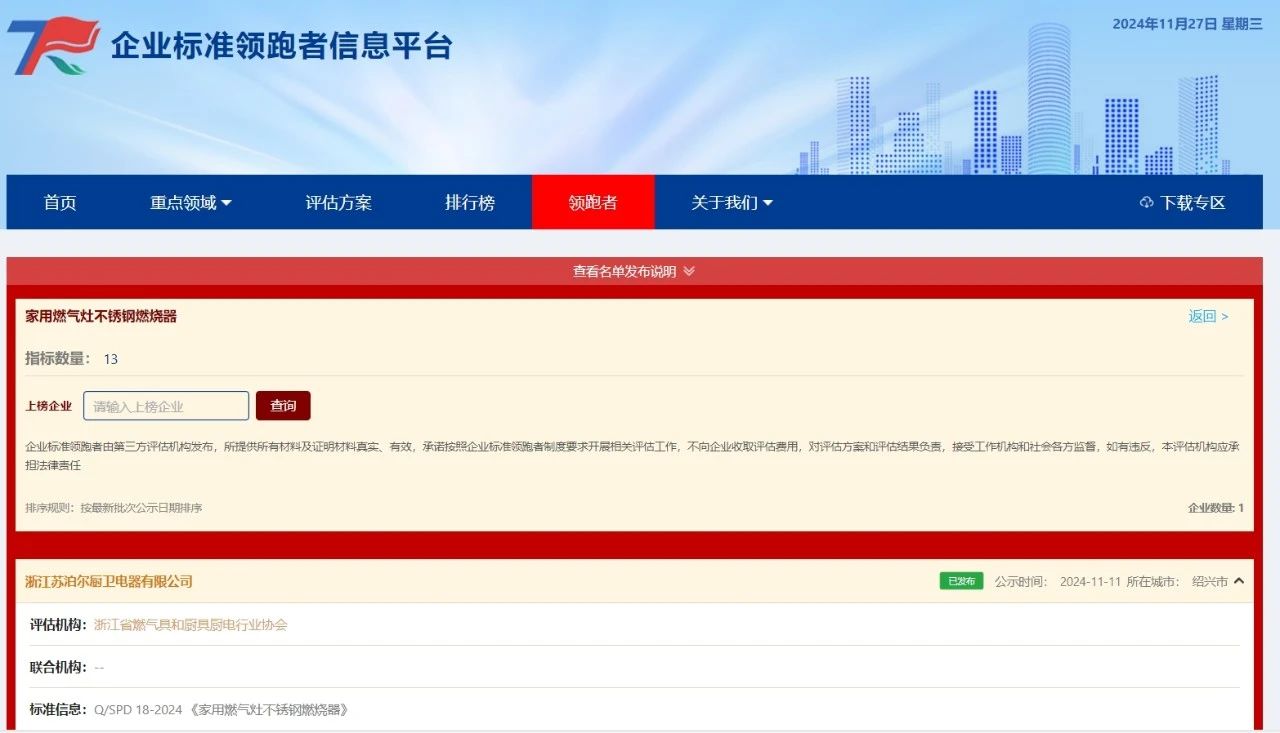
Task: Expand 查看名单发布说明 notice bar
Action: click(634, 271)
